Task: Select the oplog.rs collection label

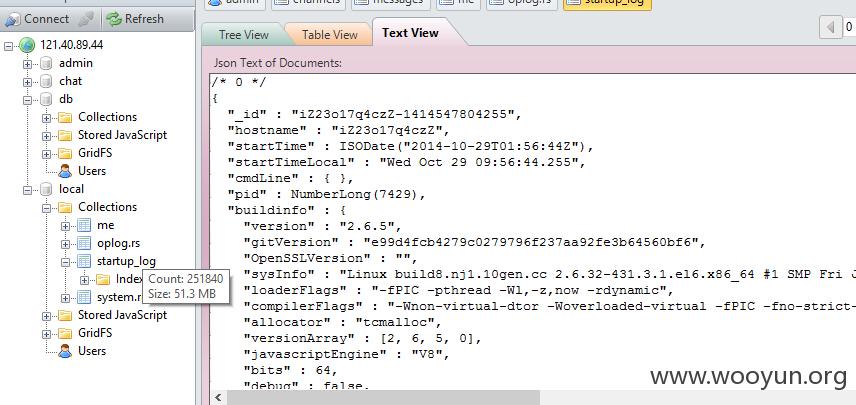Action: tap(118, 243)
